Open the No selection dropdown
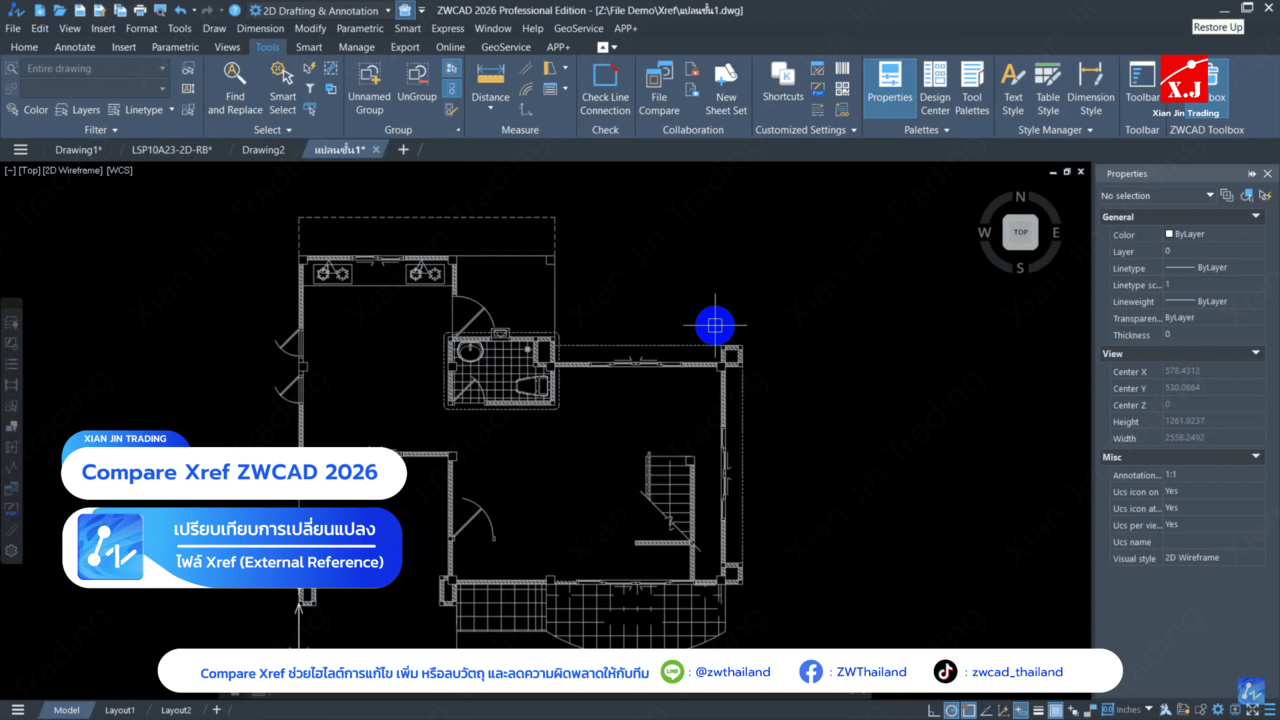 point(1209,196)
